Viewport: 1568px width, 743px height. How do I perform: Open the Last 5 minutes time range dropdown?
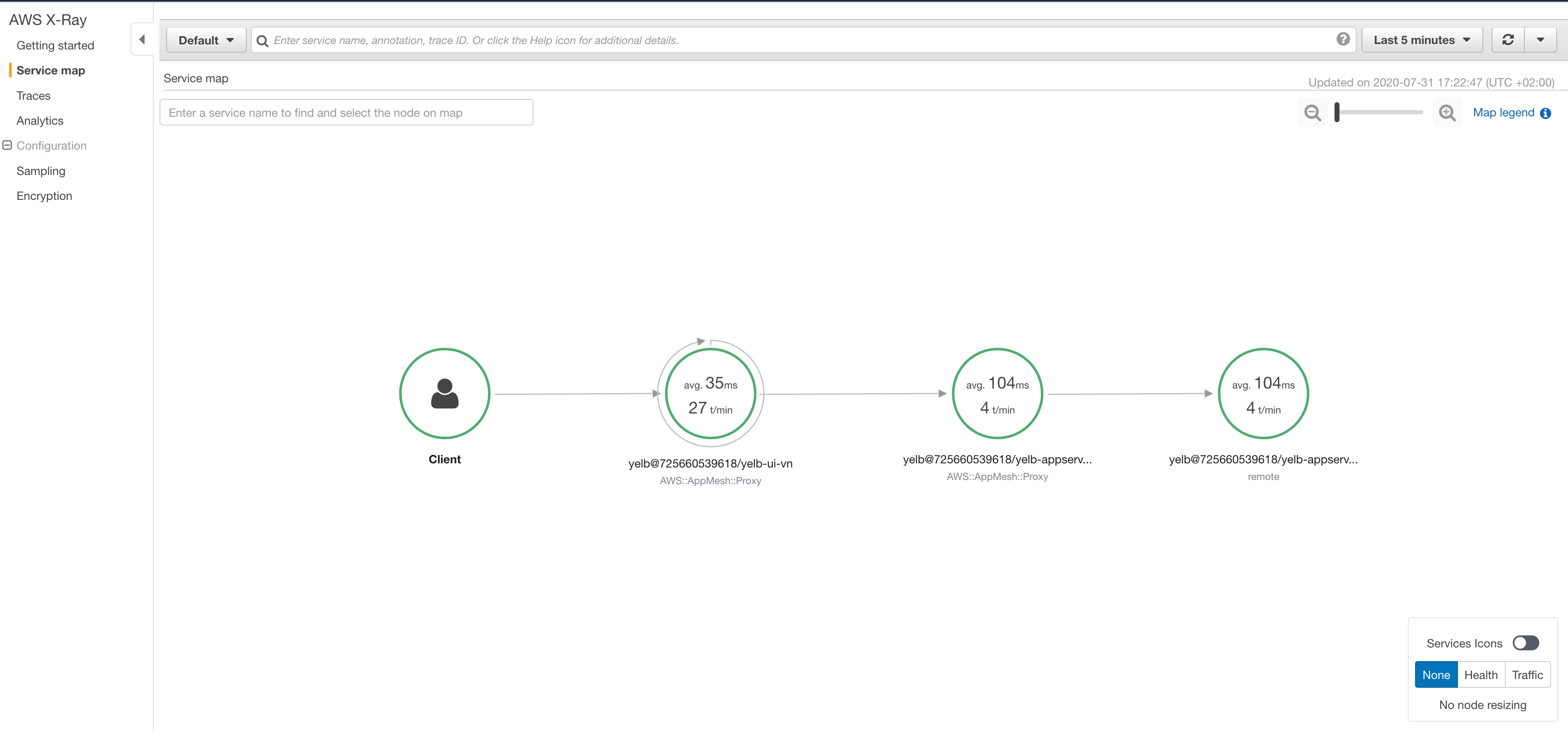click(1422, 39)
